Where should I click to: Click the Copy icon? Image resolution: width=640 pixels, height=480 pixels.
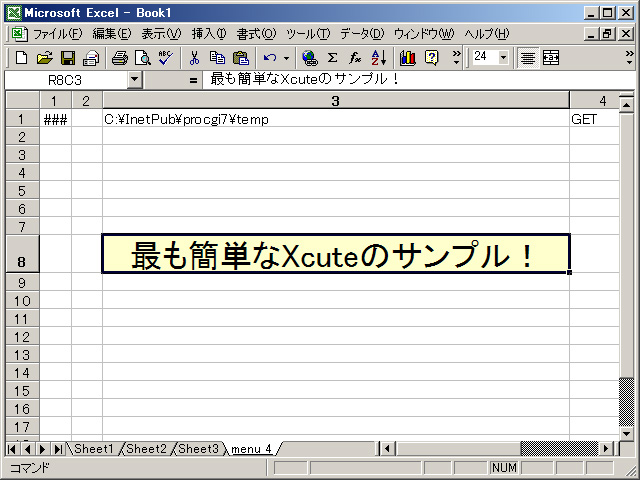tap(217, 58)
